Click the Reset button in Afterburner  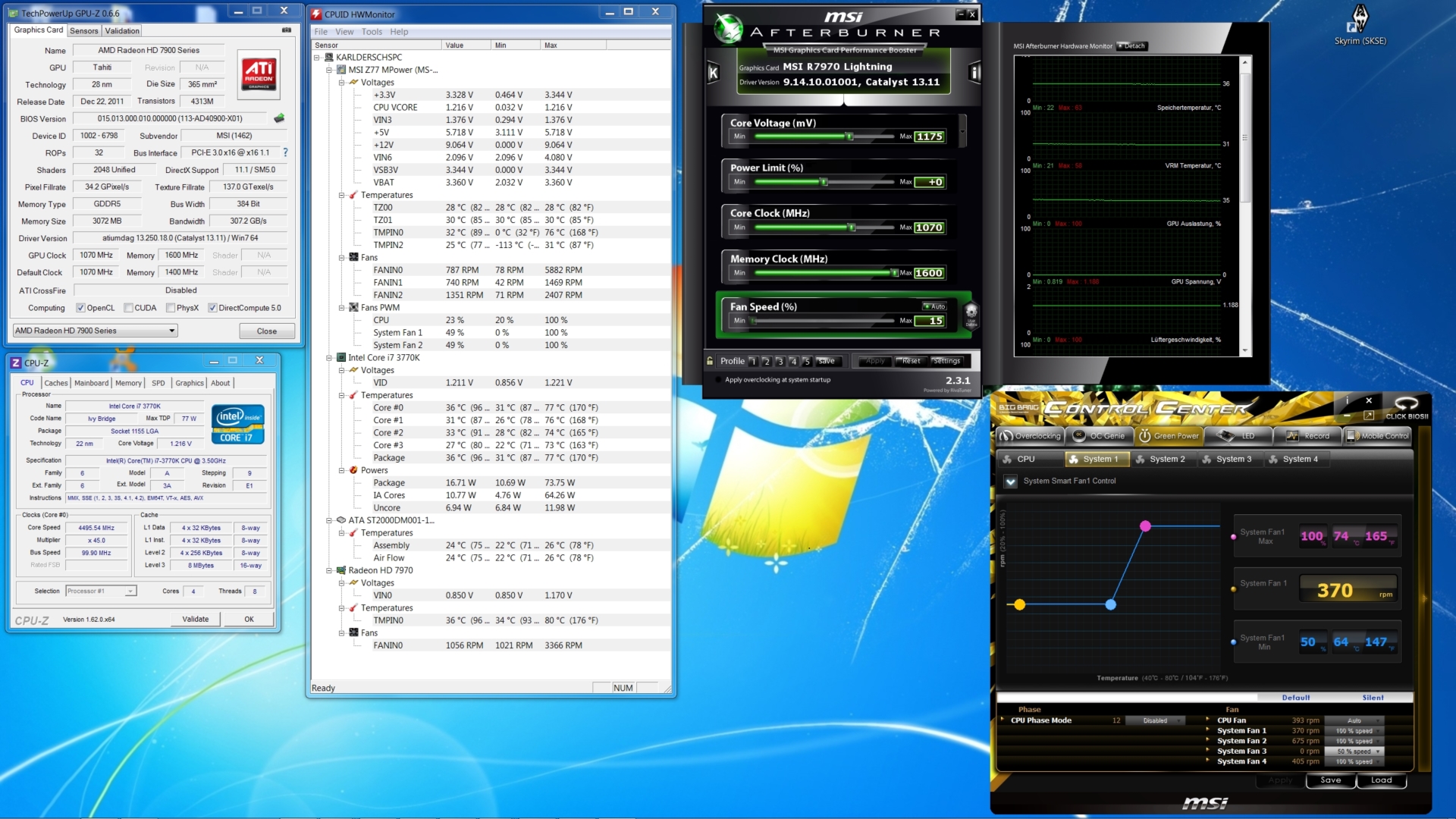(911, 362)
